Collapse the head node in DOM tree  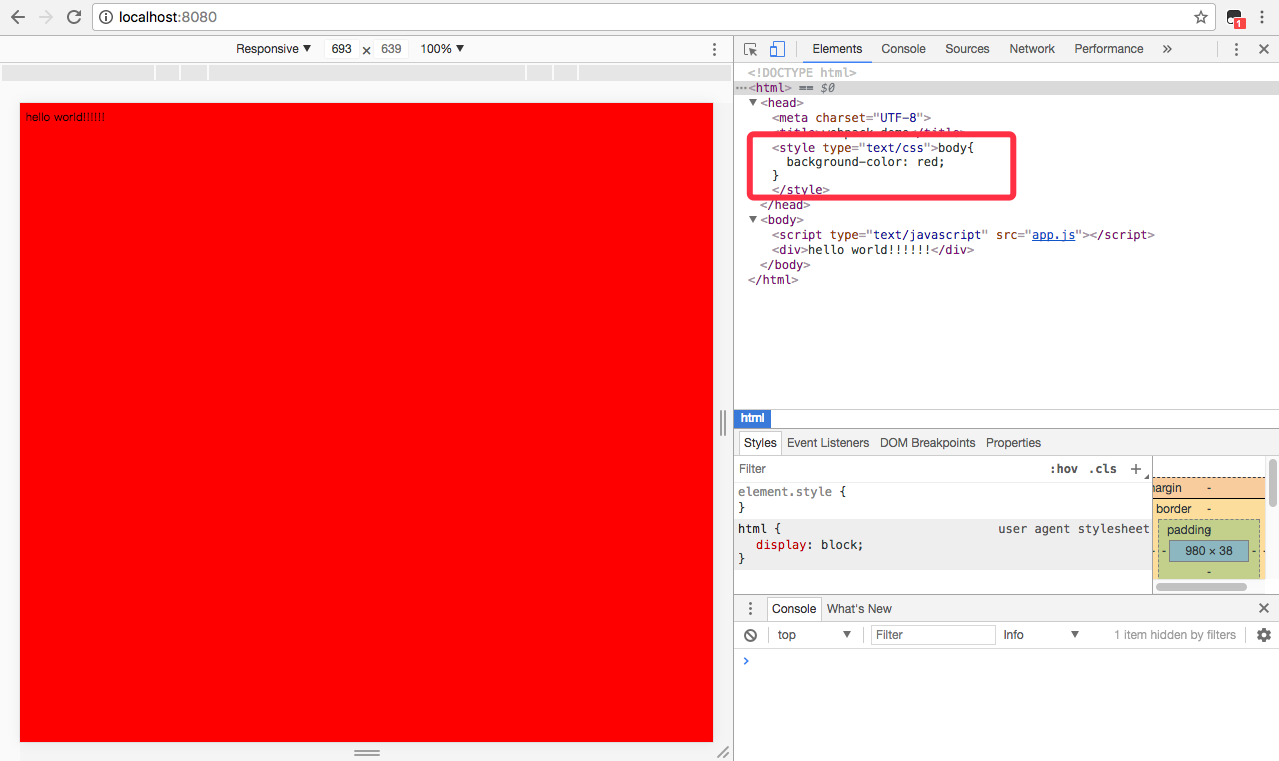[754, 103]
